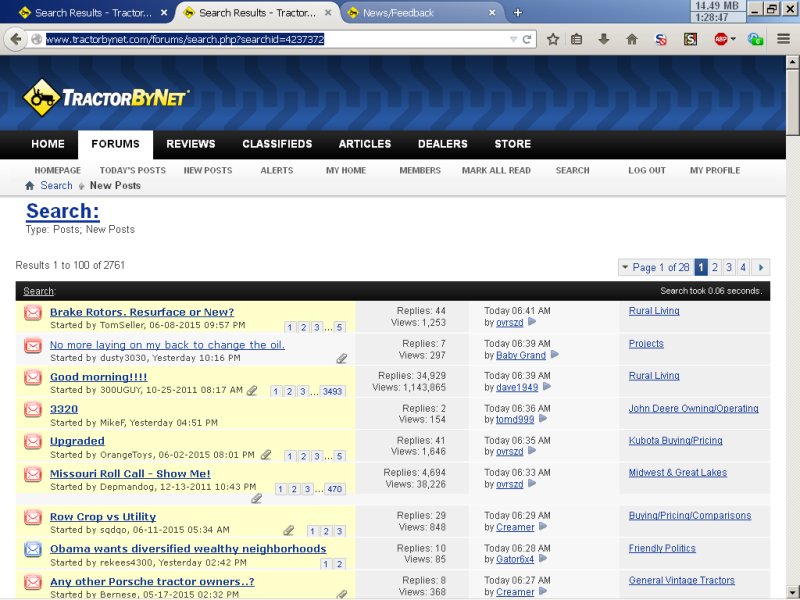Open the STORE navigation tab
800x600 pixels.
pyautogui.click(x=513, y=144)
